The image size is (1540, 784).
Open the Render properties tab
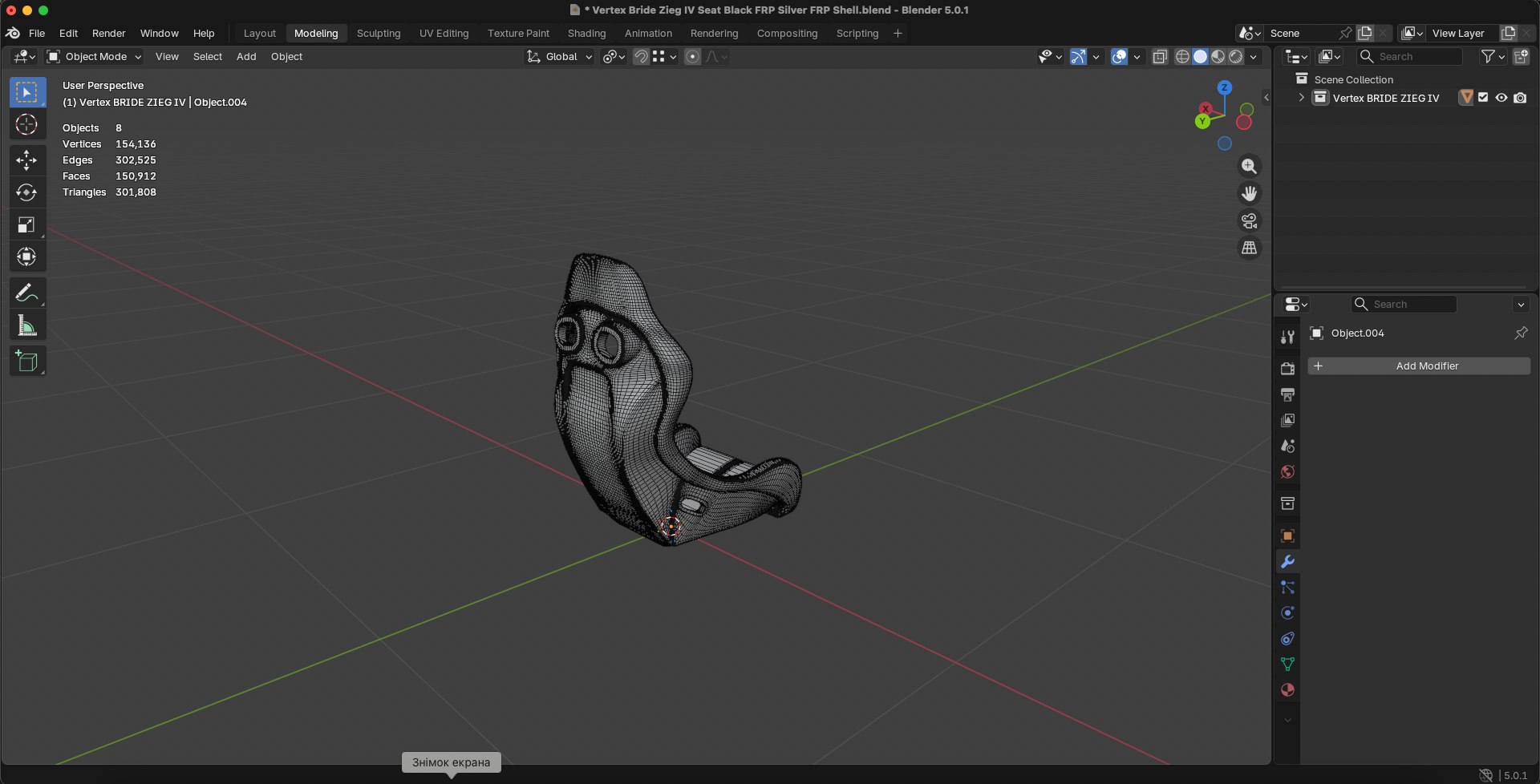pyautogui.click(x=1287, y=369)
